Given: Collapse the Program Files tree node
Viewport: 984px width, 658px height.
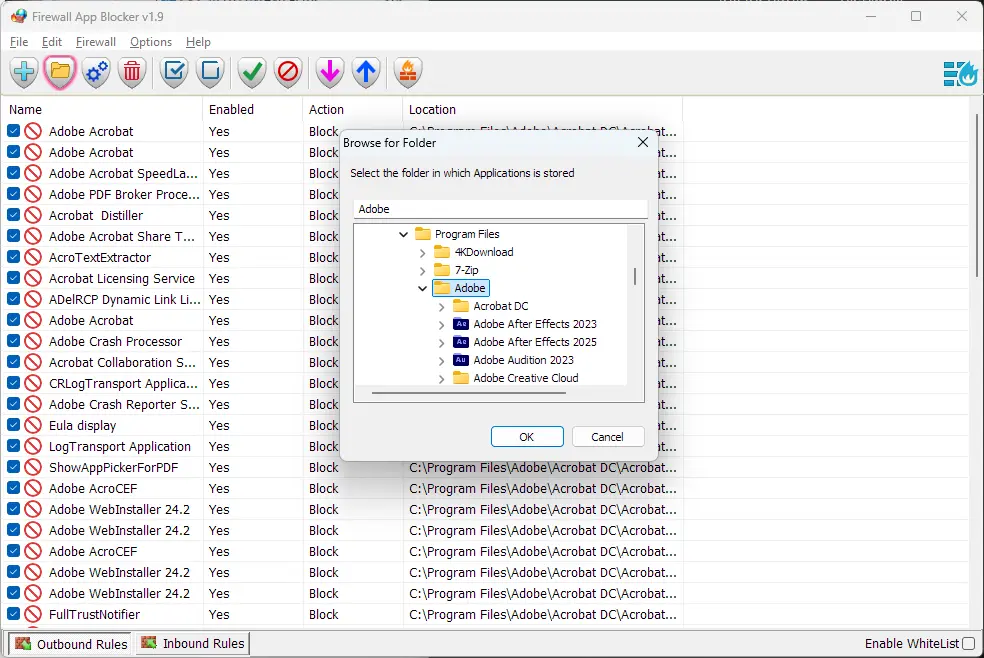Looking at the screenshot, I should tap(404, 235).
